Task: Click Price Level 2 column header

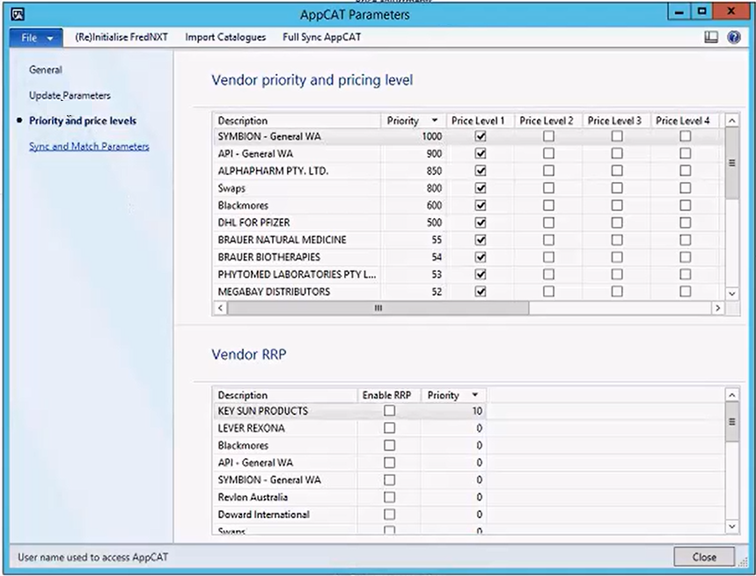Action: pos(547,121)
